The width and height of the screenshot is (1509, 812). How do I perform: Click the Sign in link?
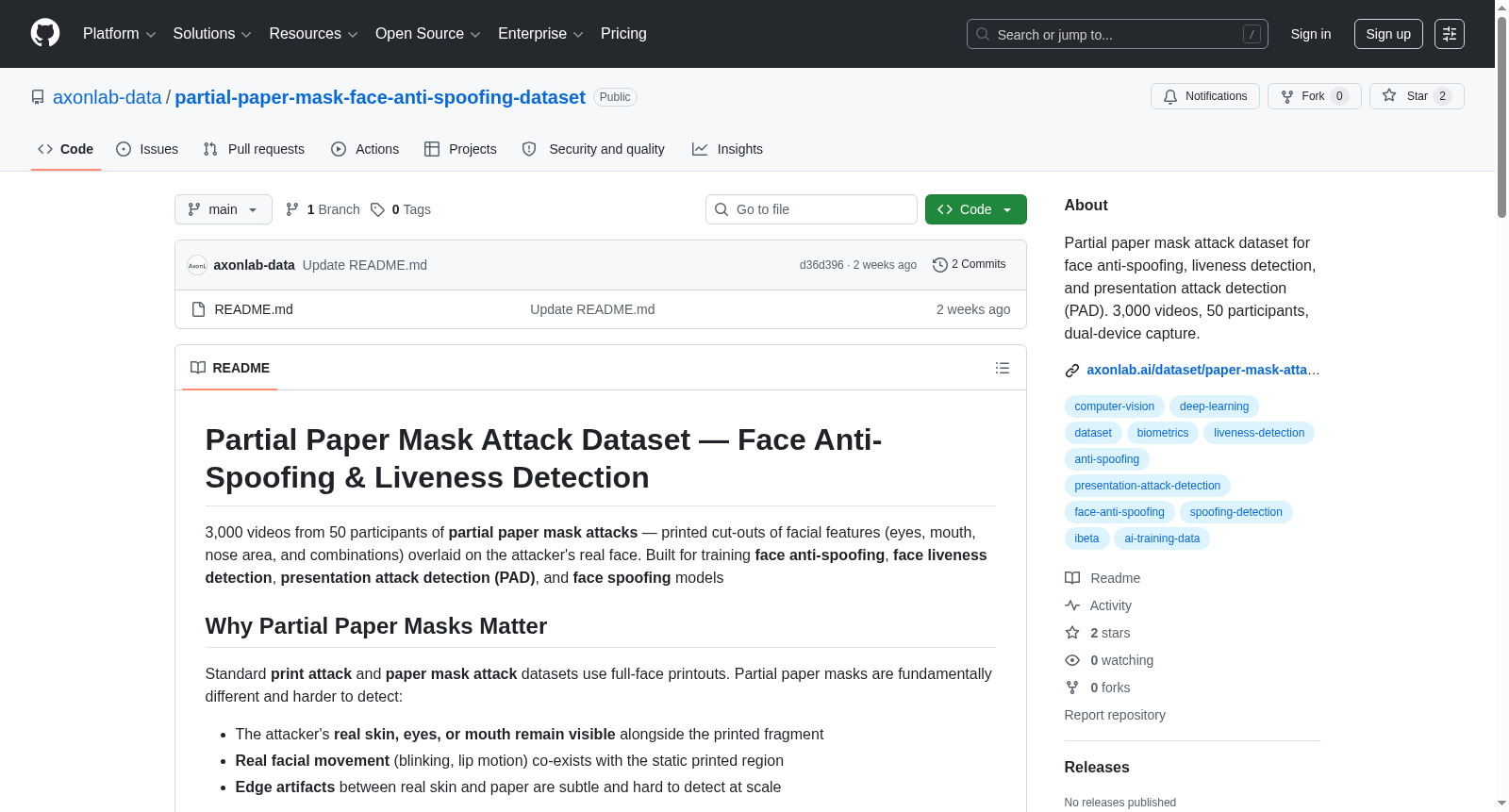tap(1311, 34)
